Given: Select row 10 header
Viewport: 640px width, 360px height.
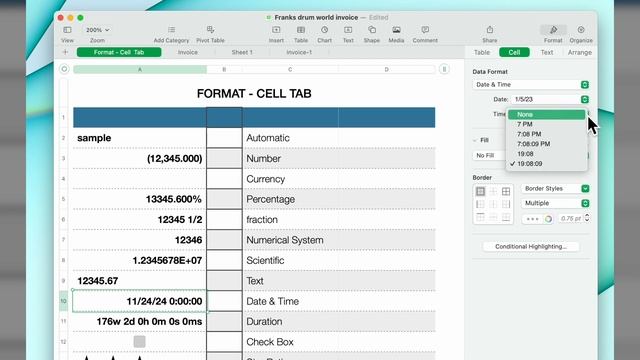Looking at the screenshot, I should click(64, 301).
